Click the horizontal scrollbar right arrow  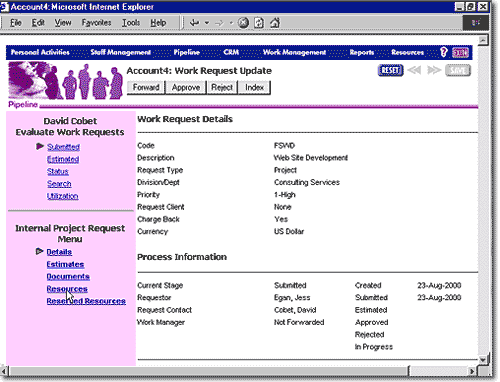point(472,371)
